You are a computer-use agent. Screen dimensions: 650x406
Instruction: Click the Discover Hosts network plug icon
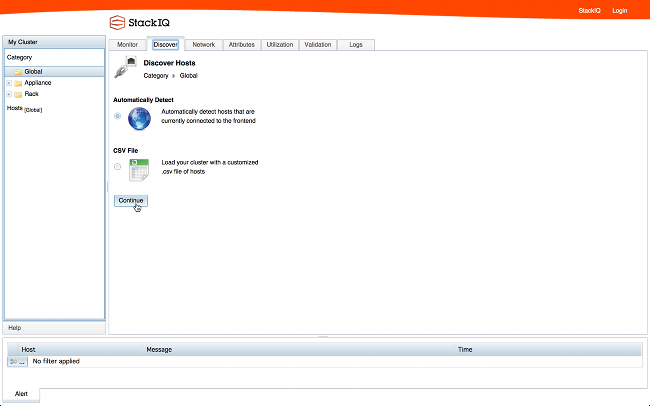[126, 67]
